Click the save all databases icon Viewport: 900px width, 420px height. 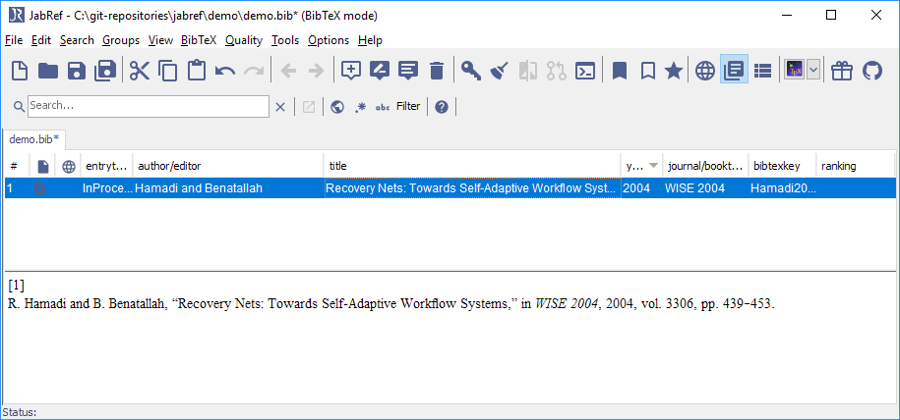click(x=105, y=70)
